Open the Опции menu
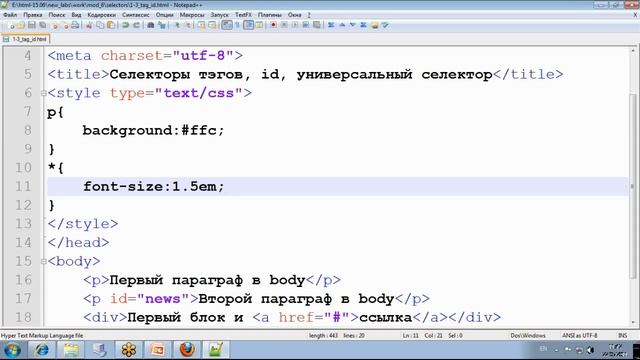The width and height of the screenshot is (640, 360). pos(164,15)
